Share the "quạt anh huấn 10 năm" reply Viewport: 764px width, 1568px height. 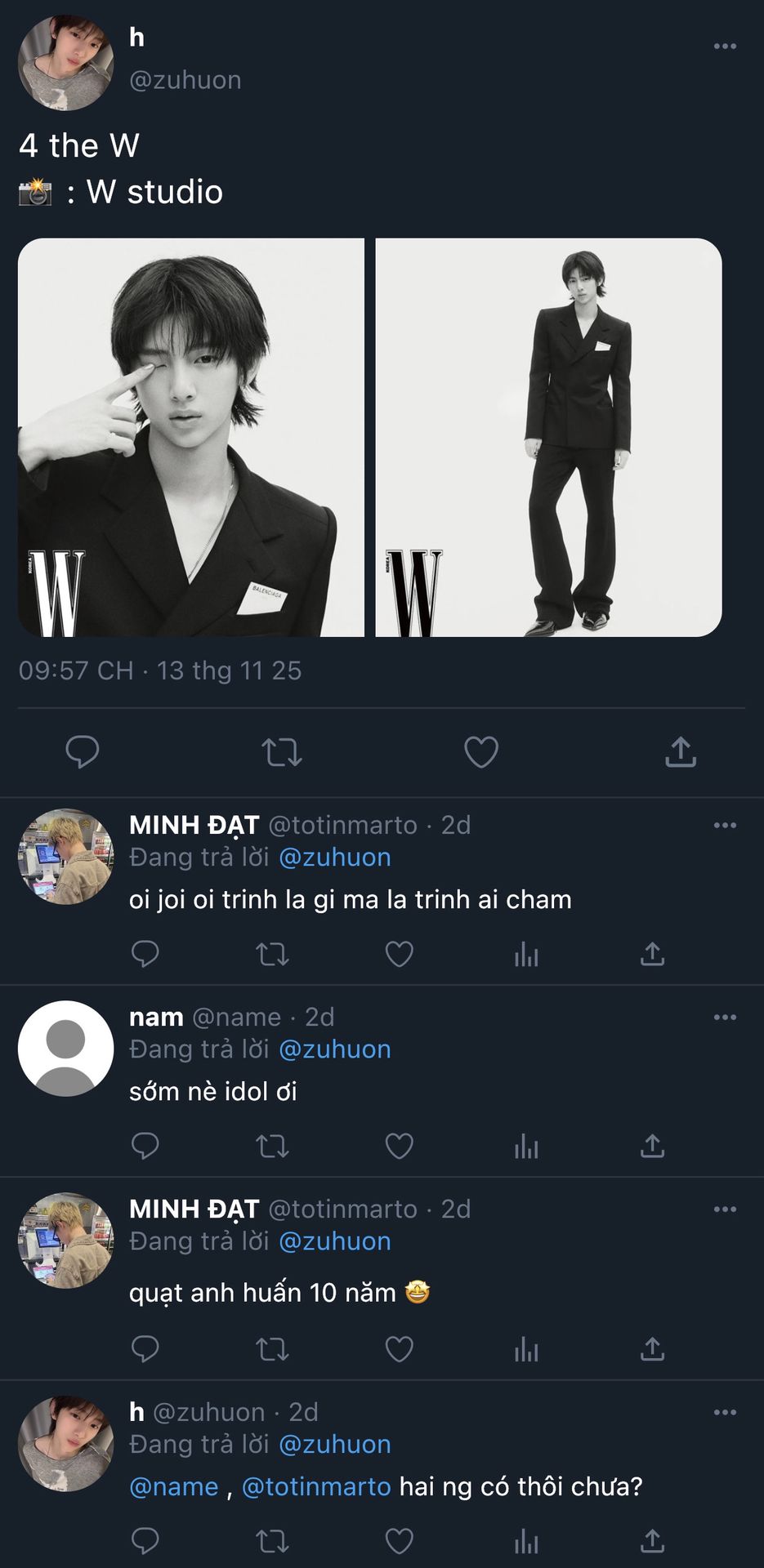click(x=652, y=1349)
